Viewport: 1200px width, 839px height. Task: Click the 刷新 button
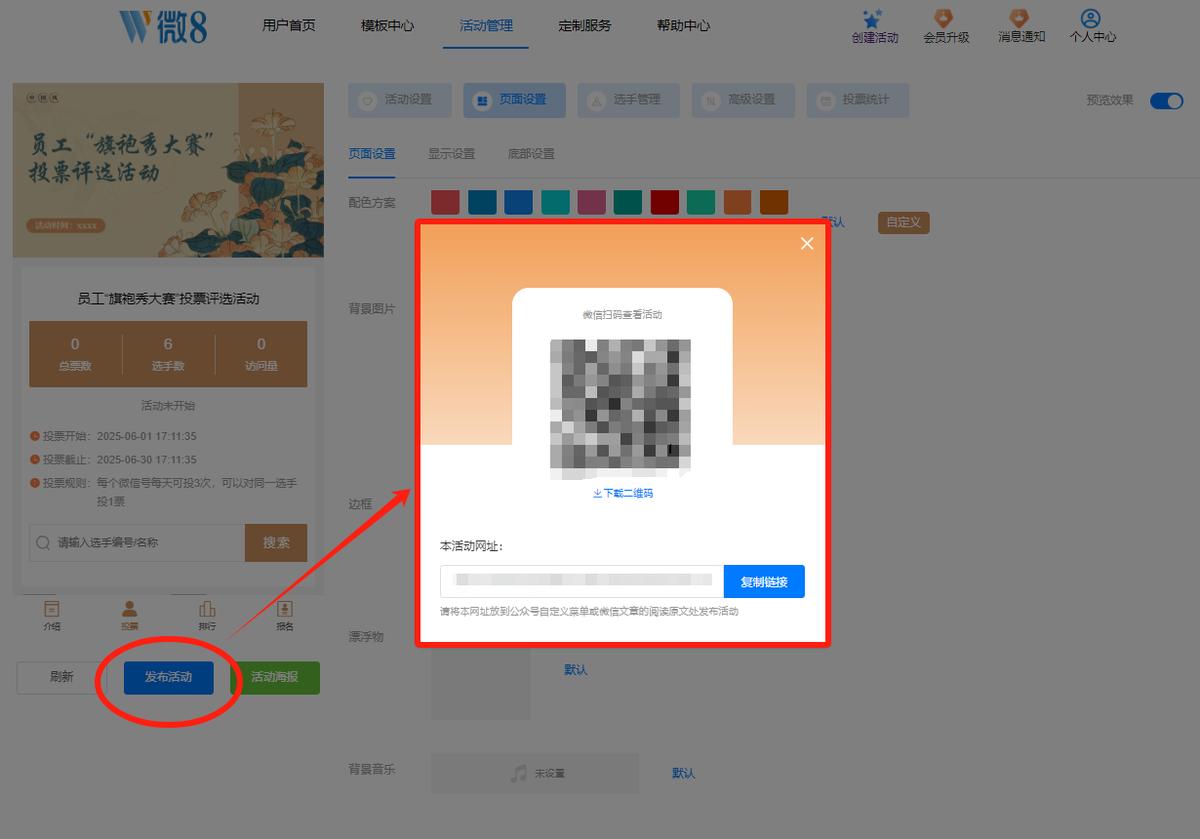pos(62,677)
